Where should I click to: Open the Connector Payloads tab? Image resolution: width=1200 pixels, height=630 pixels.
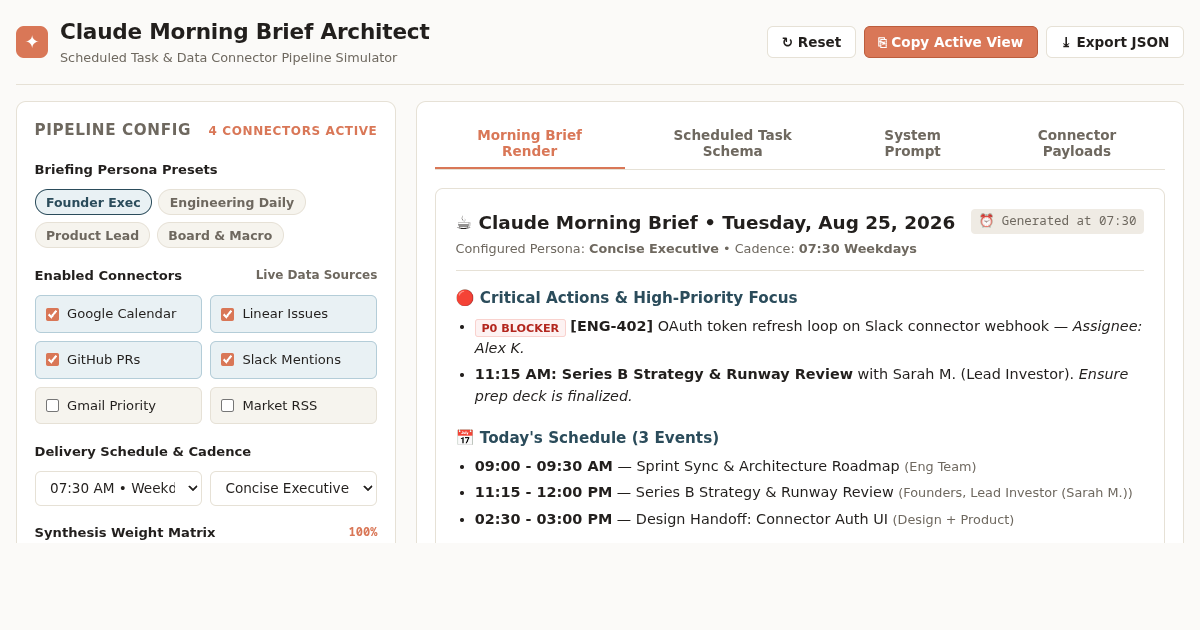(x=1077, y=144)
